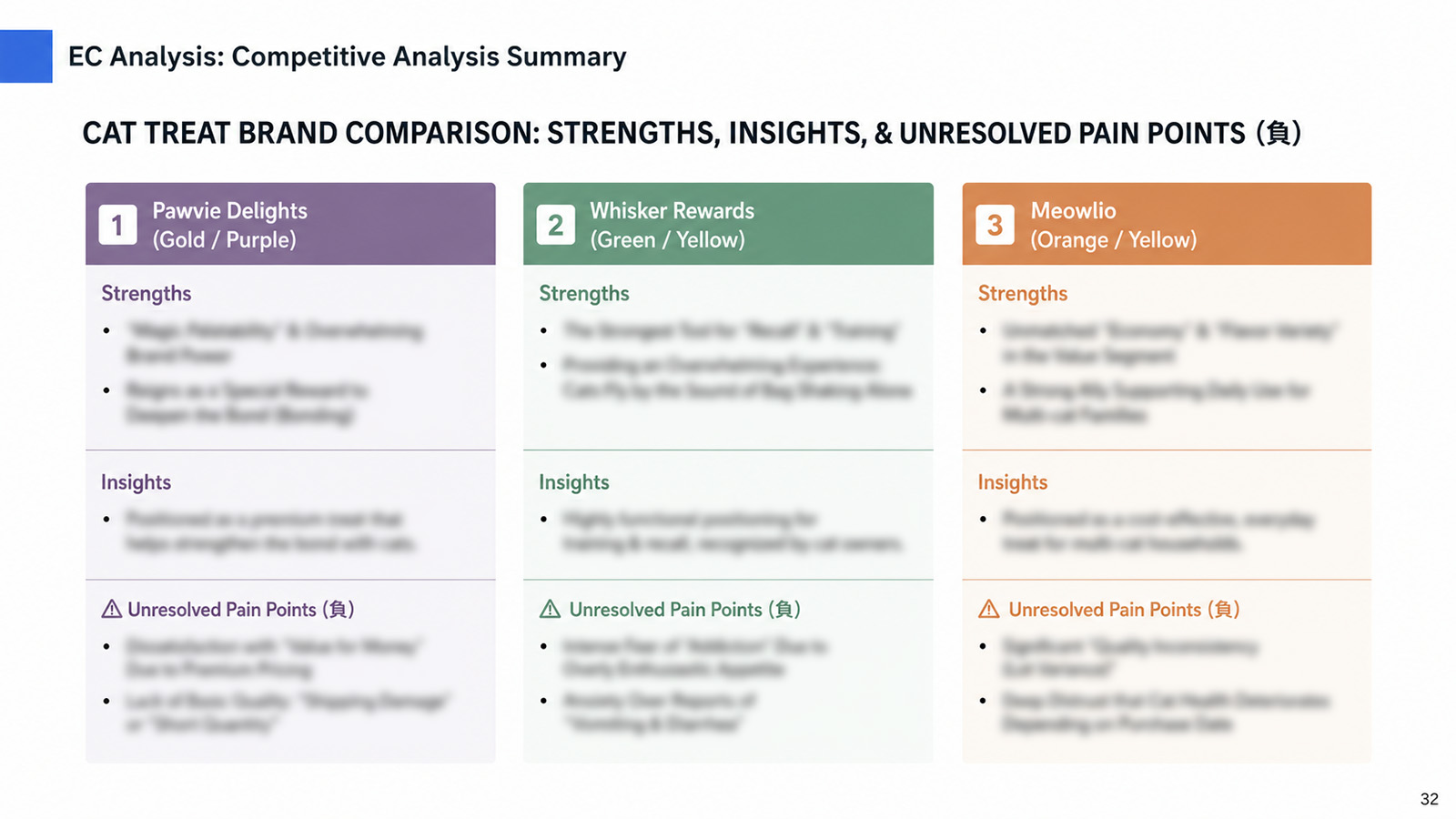
Task: Click the Strengths heading under Pawvie Delights
Action: tap(147, 294)
